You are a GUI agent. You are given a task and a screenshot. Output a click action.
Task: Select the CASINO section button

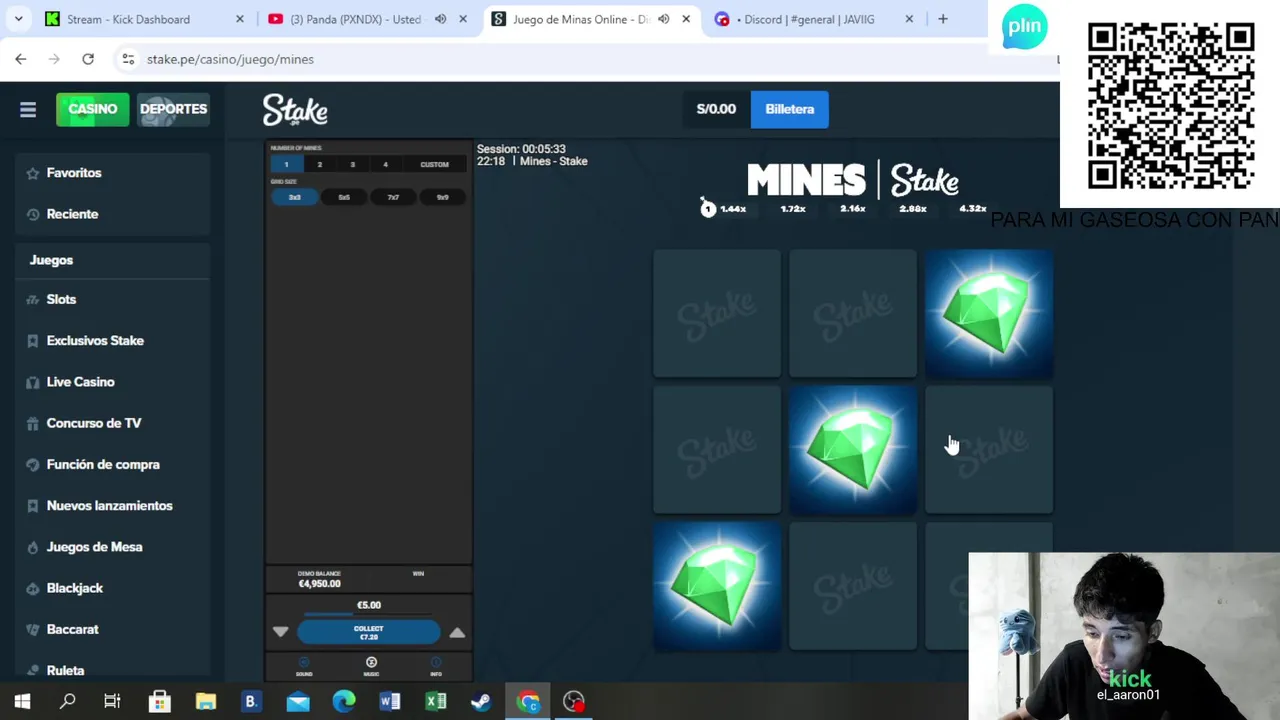coord(93,109)
